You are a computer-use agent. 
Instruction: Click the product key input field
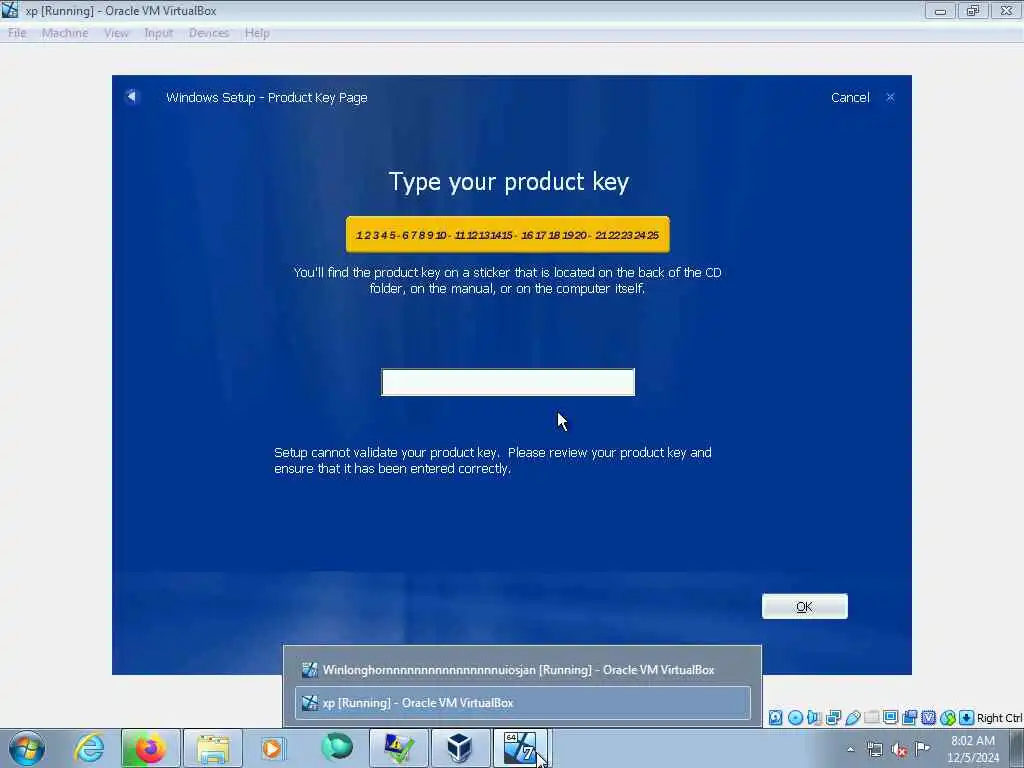(x=508, y=382)
